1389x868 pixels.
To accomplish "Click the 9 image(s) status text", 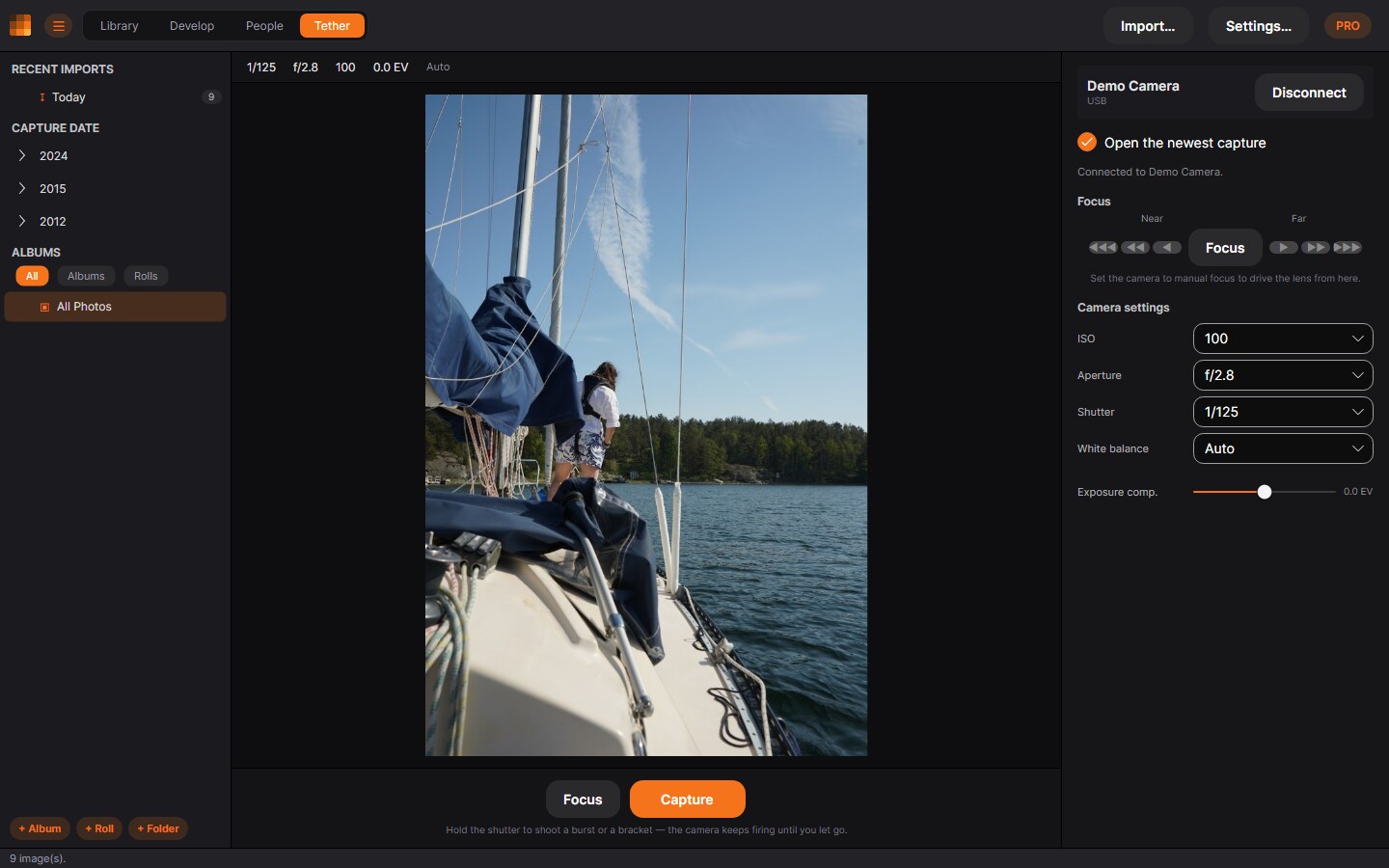I will 38,858.
